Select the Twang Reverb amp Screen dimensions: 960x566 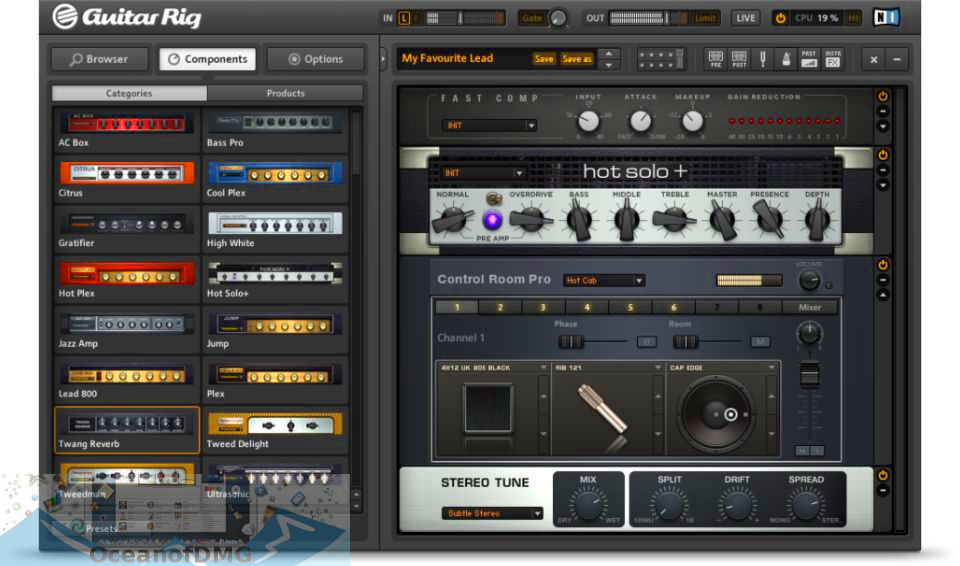tap(126, 431)
